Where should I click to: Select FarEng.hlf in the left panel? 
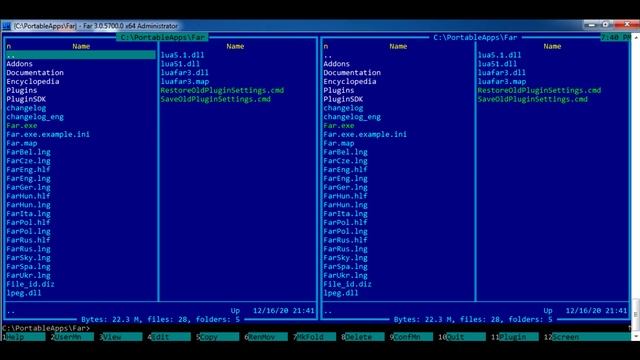pyautogui.click(x=28, y=170)
